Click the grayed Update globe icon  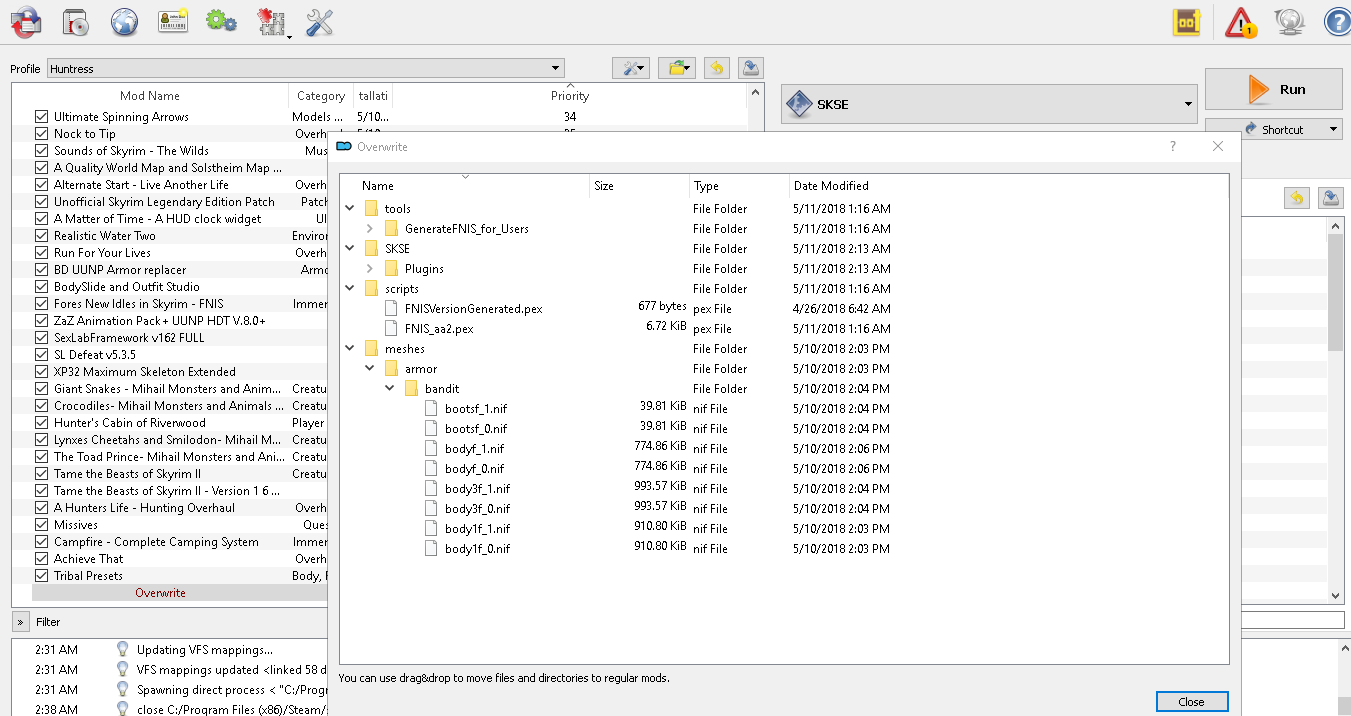click(x=1289, y=21)
